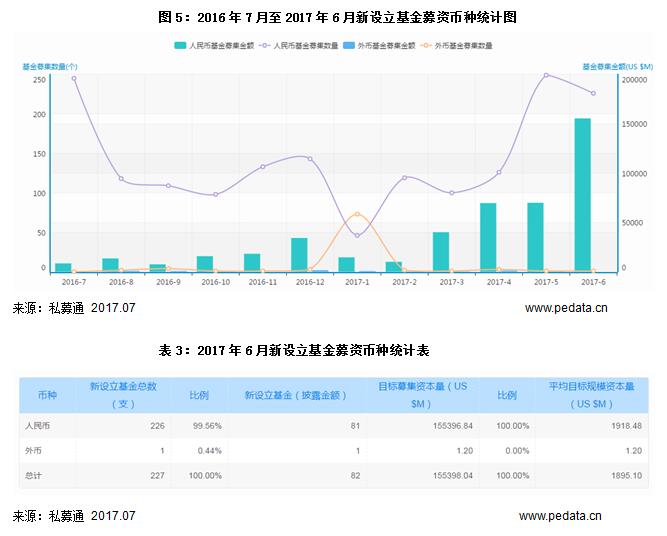Select the orange line peak point at 2017-1

357,214
